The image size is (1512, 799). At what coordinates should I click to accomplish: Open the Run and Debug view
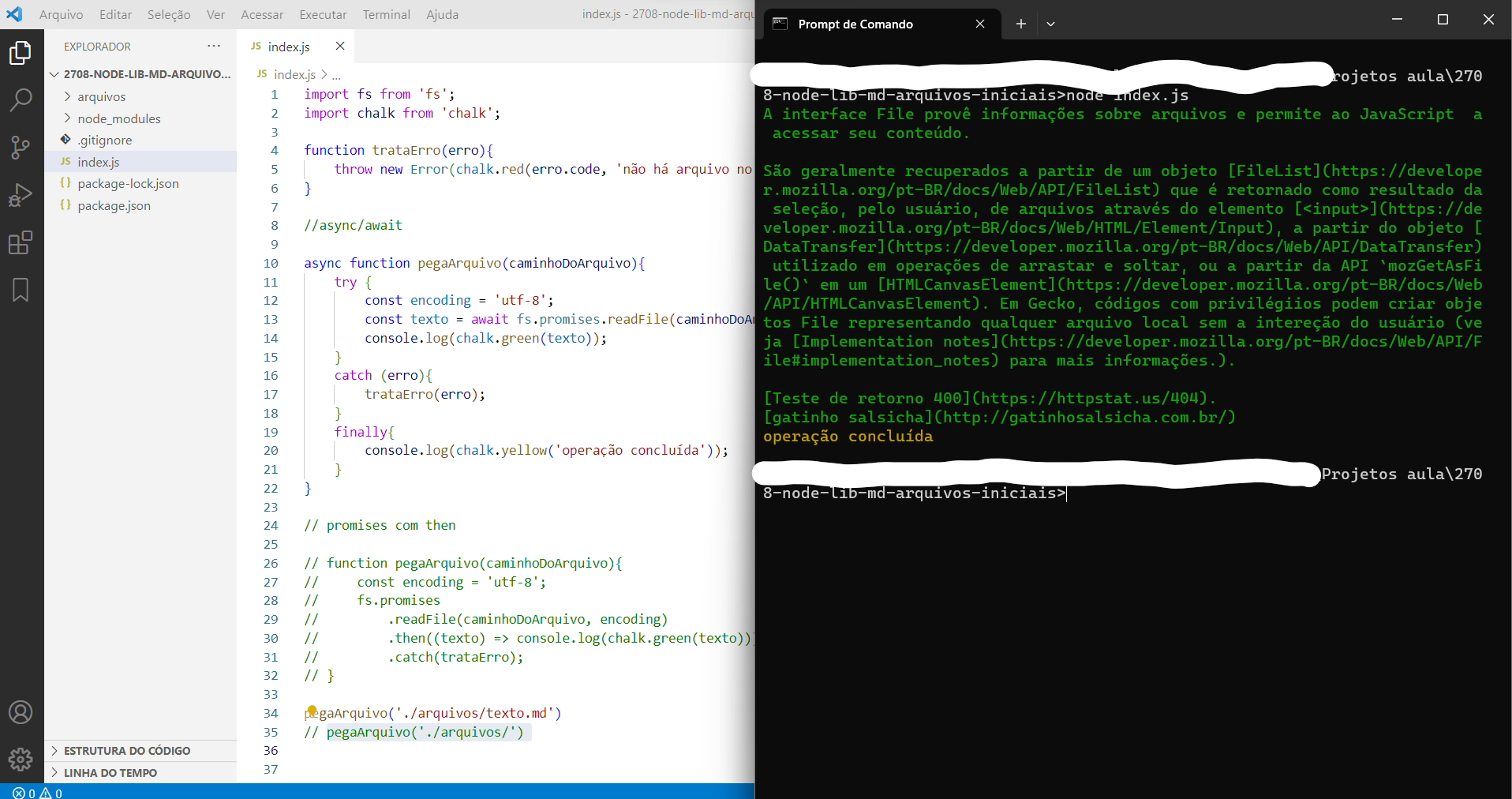21,194
